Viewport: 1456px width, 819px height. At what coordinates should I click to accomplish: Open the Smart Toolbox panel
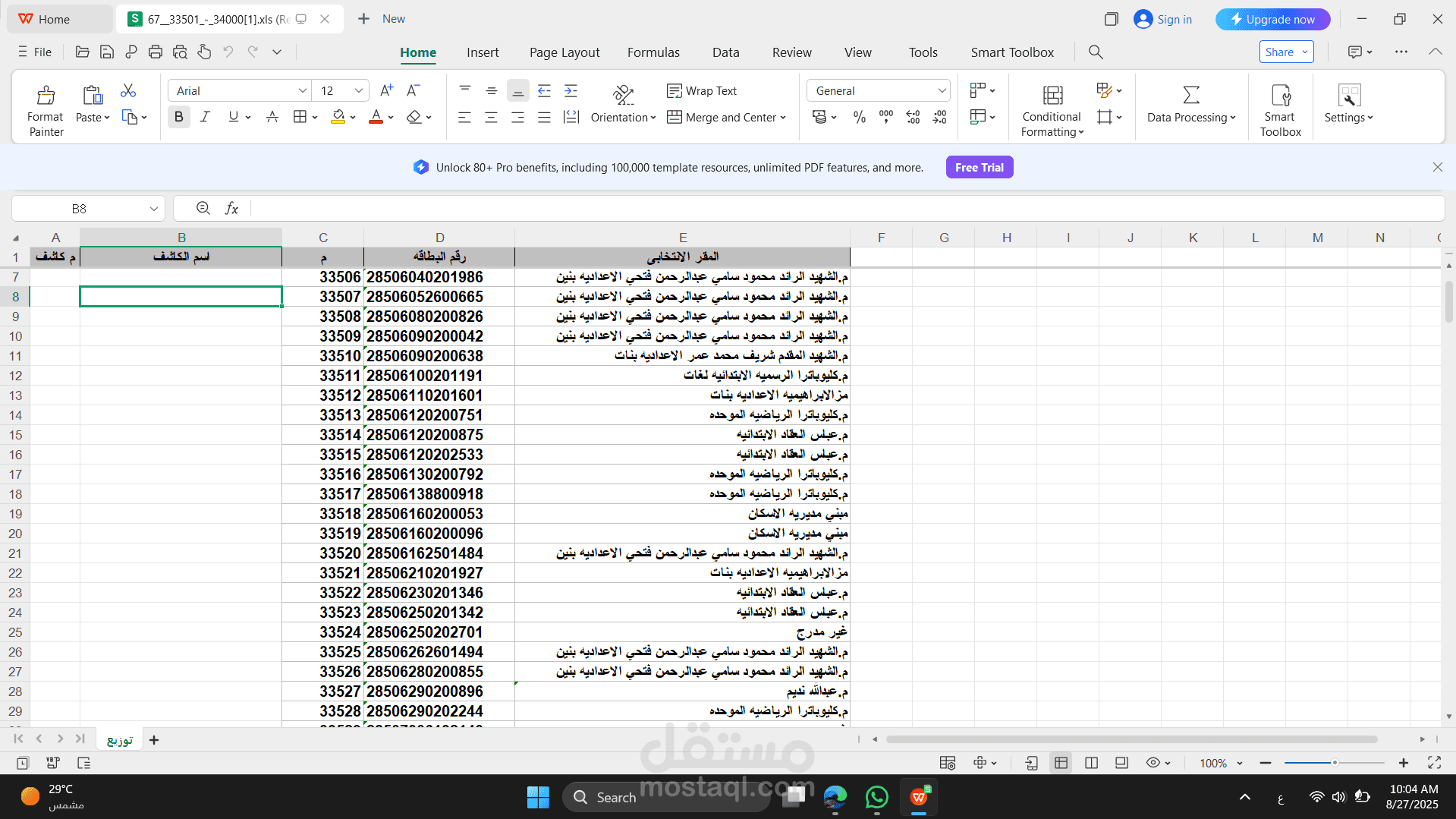pos(1279,107)
